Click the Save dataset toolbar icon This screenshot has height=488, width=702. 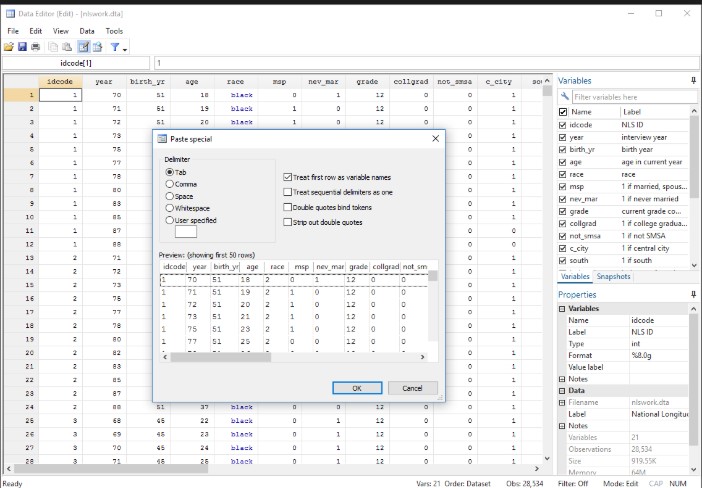point(22,47)
